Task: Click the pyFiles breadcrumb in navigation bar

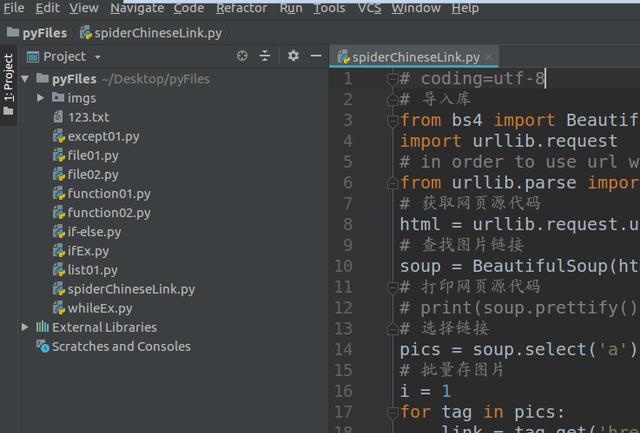Action: click(x=37, y=33)
